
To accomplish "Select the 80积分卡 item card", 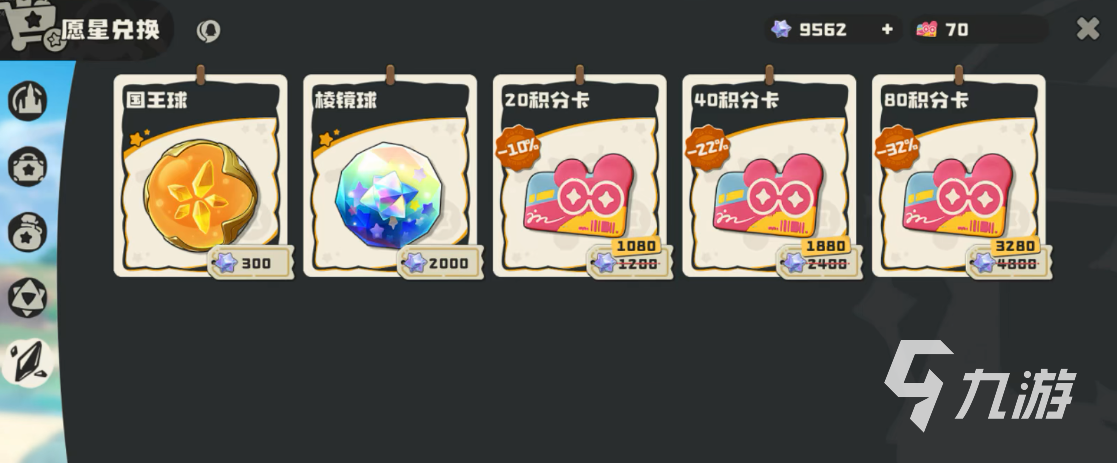I will pos(958,175).
